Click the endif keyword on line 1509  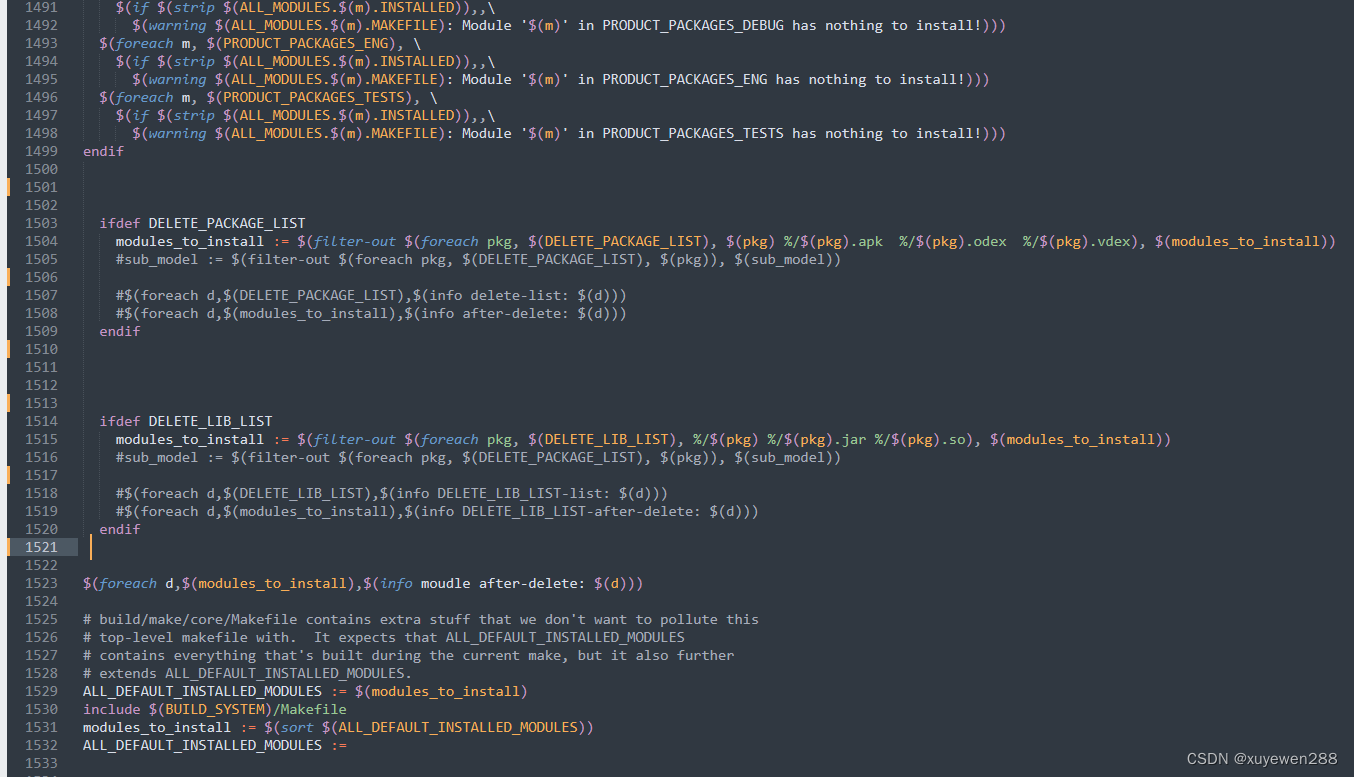tap(120, 331)
